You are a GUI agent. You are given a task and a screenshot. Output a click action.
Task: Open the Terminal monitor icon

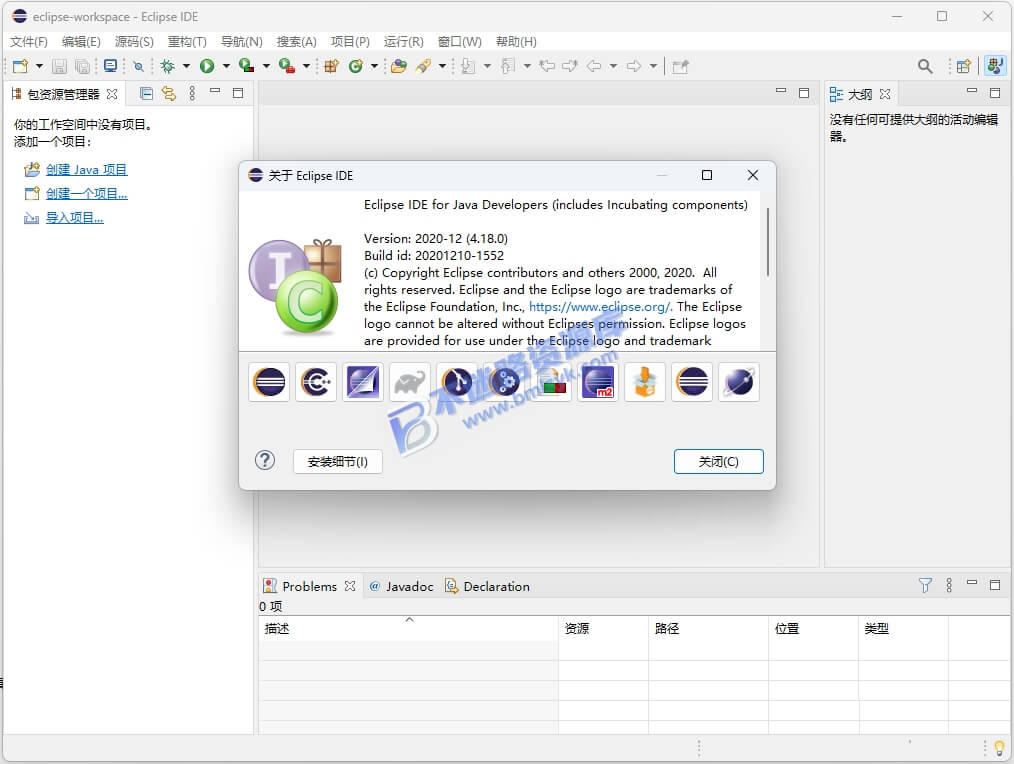tap(111, 66)
